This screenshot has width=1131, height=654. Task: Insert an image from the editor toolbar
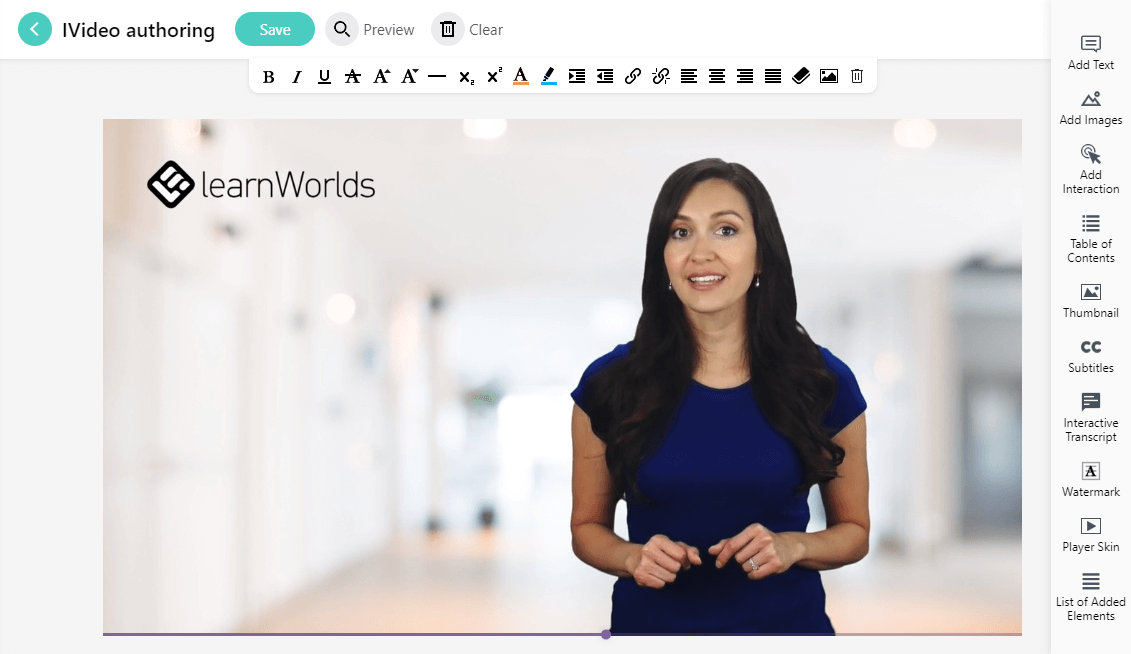(829, 75)
